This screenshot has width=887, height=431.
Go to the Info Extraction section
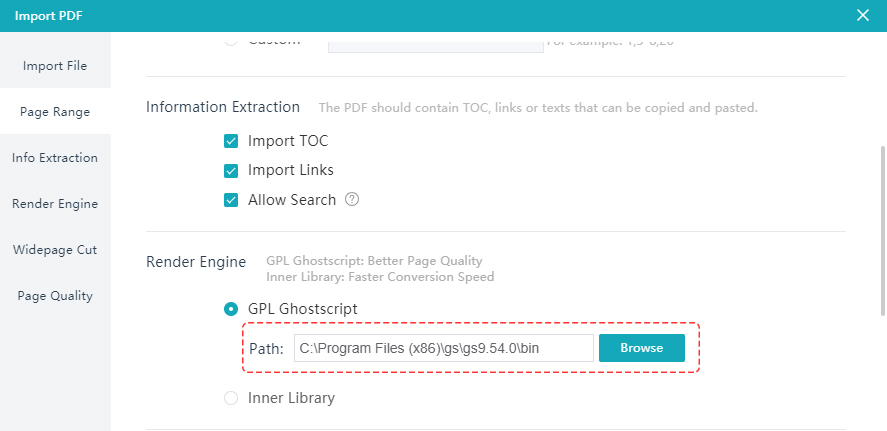tap(55, 158)
